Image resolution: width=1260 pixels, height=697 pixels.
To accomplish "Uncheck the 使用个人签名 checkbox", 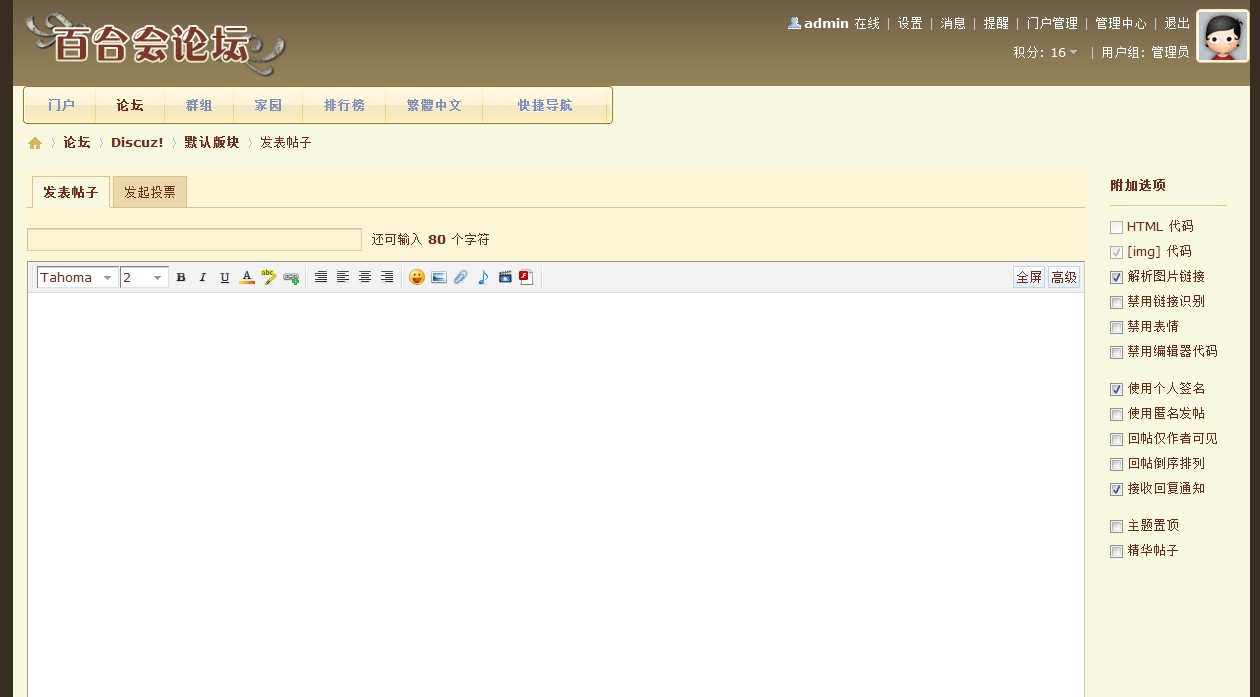I will [1116, 390].
